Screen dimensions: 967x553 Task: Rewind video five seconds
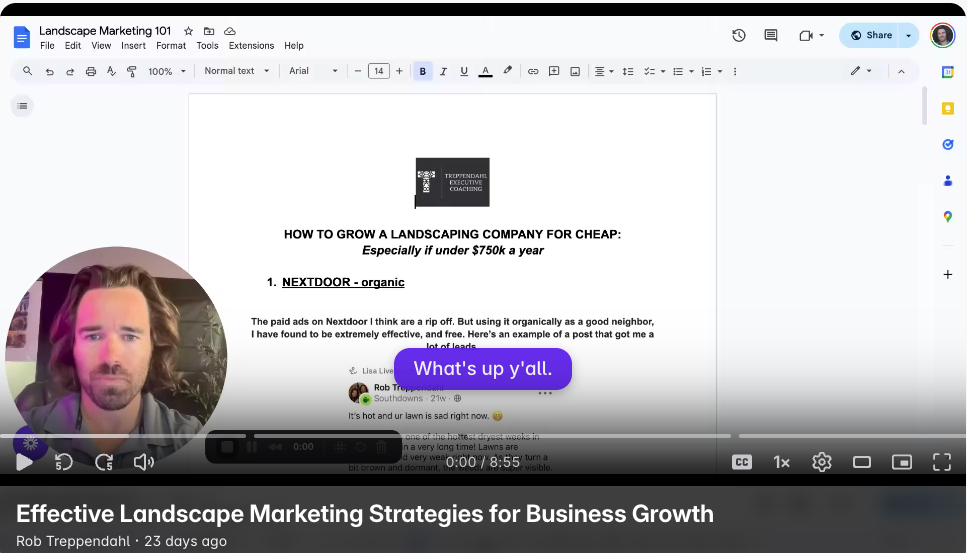click(x=64, y=462)
